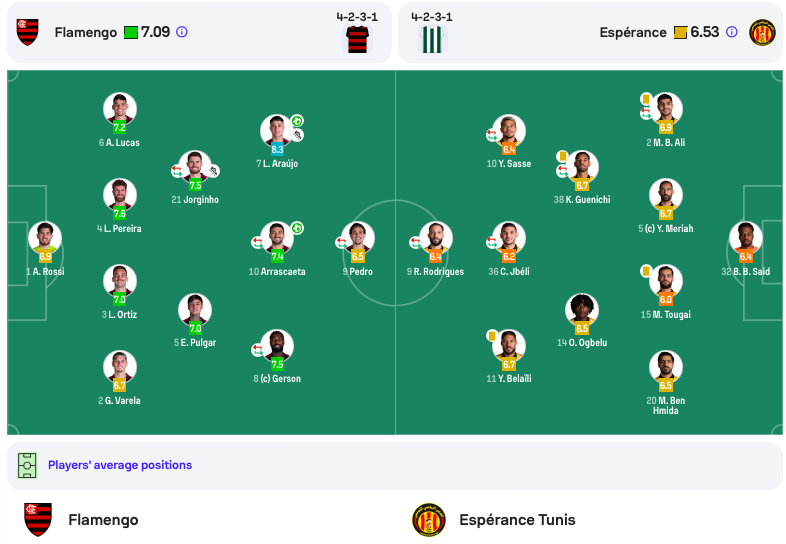Click the info icon next to Flamengo's 7.09 rating
Viewport: 786px width, 544px height.
[x=182, y=32]
